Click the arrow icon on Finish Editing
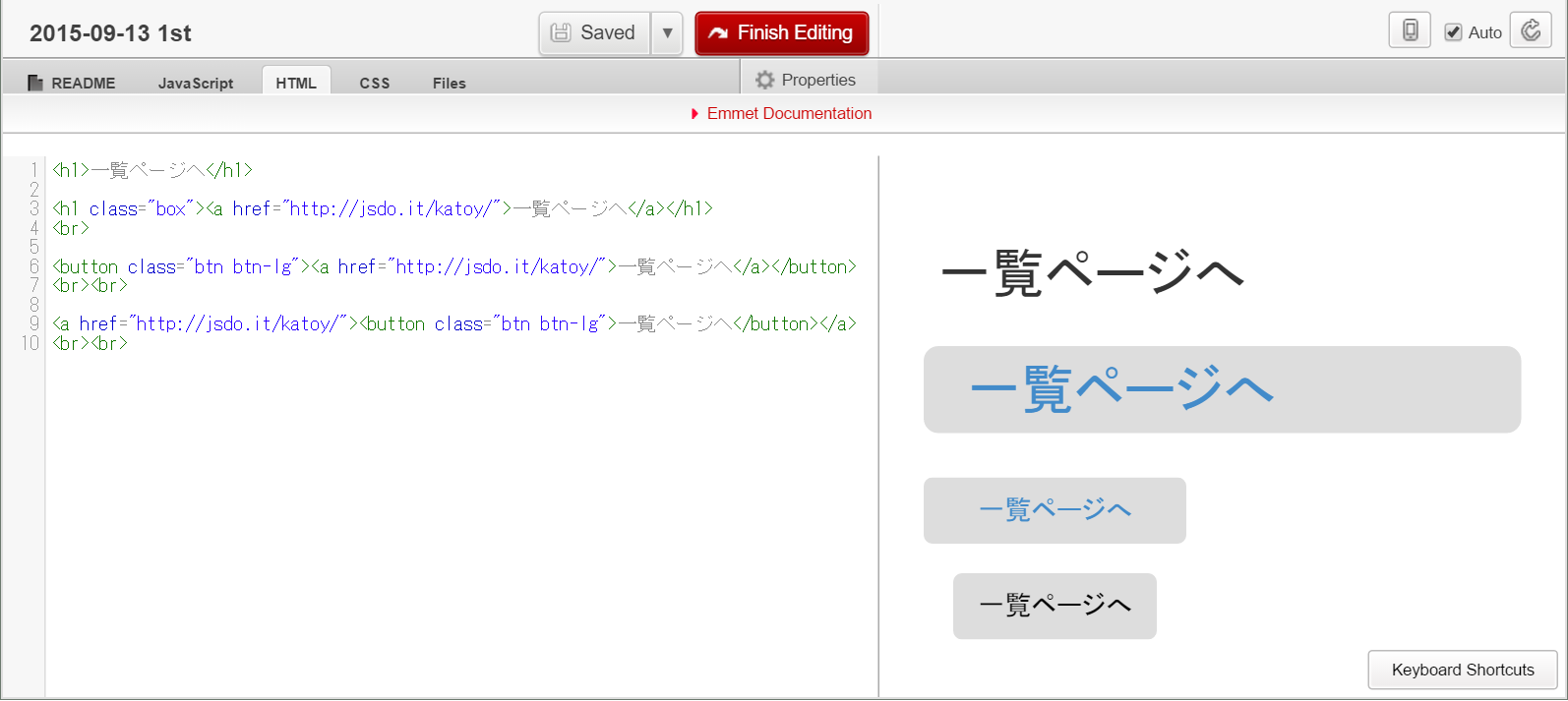Screen dimensions: 1568x701 click(x=718, y=33)
